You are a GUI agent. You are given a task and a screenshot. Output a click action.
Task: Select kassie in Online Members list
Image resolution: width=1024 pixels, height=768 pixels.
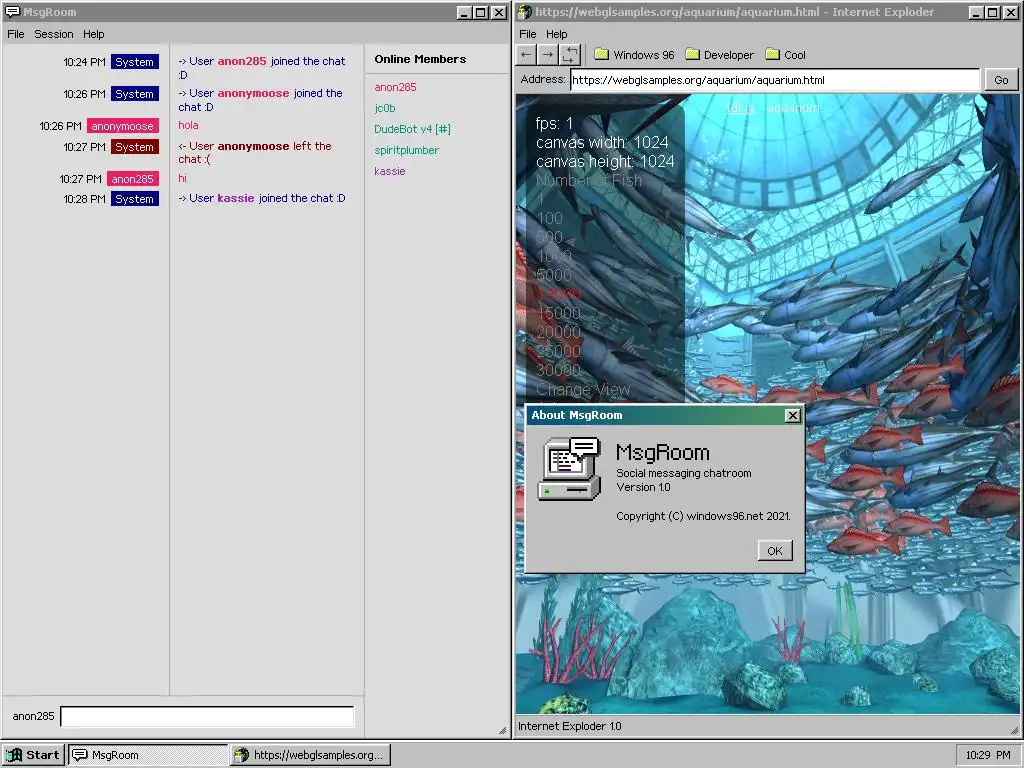[x=389, y=171]
